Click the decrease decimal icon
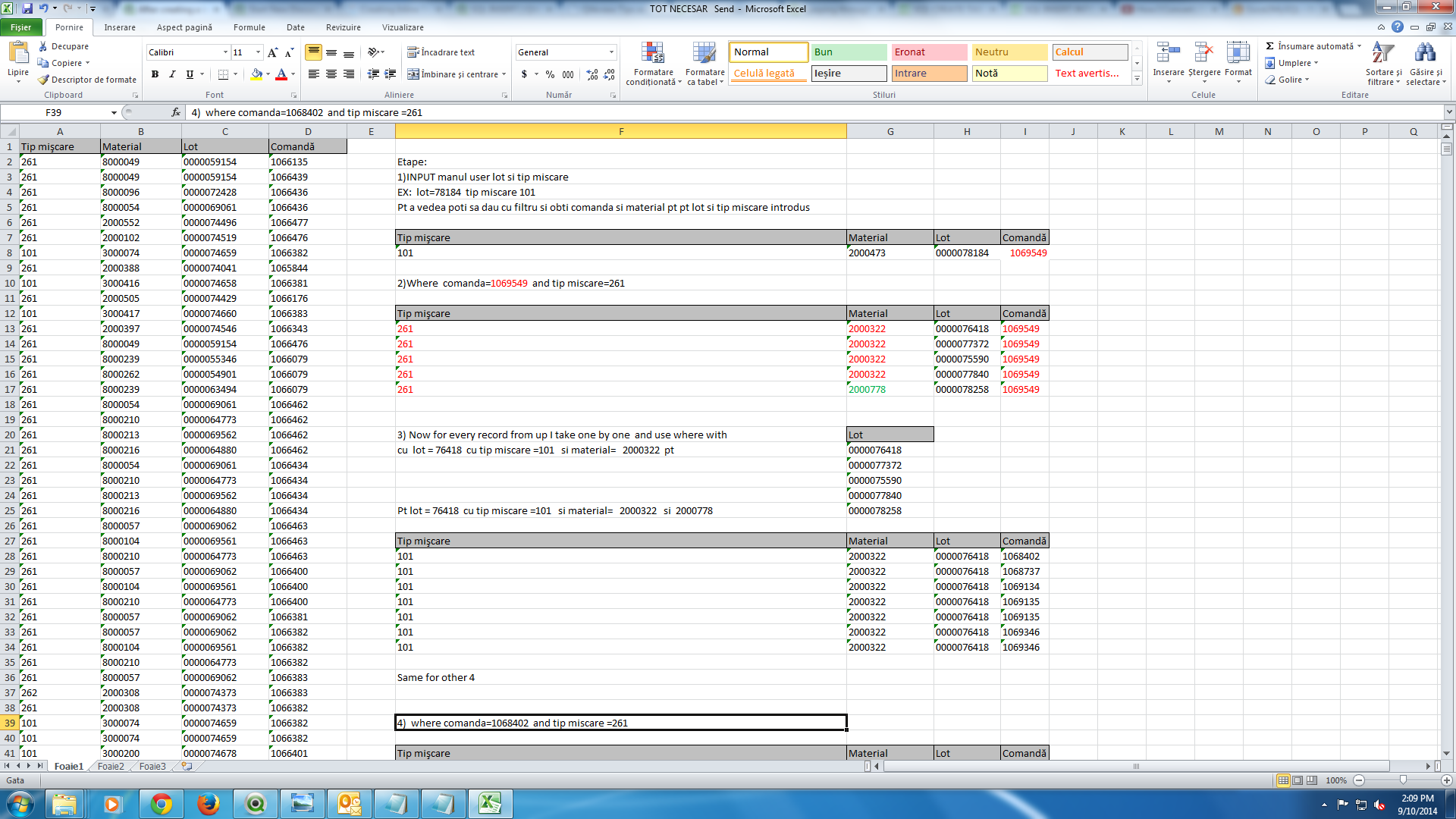 [x=609, y=74]
